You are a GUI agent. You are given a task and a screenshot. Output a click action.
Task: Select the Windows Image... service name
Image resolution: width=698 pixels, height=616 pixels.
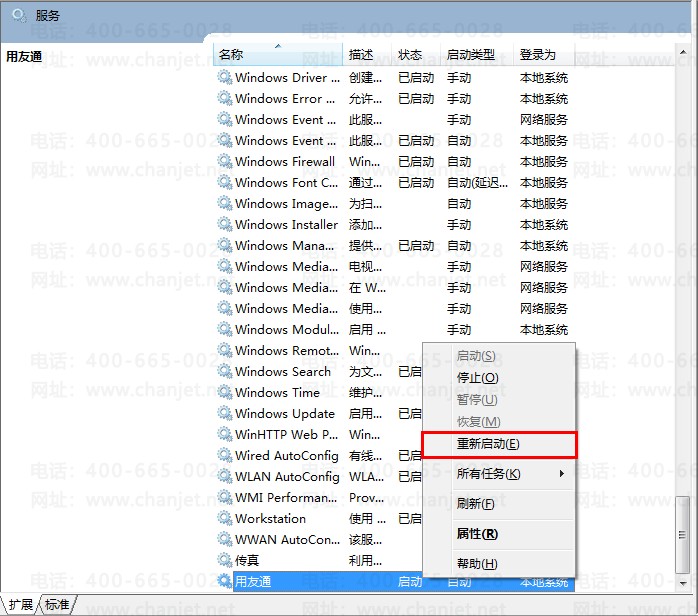pyautogui.click(x=286, y=204)
